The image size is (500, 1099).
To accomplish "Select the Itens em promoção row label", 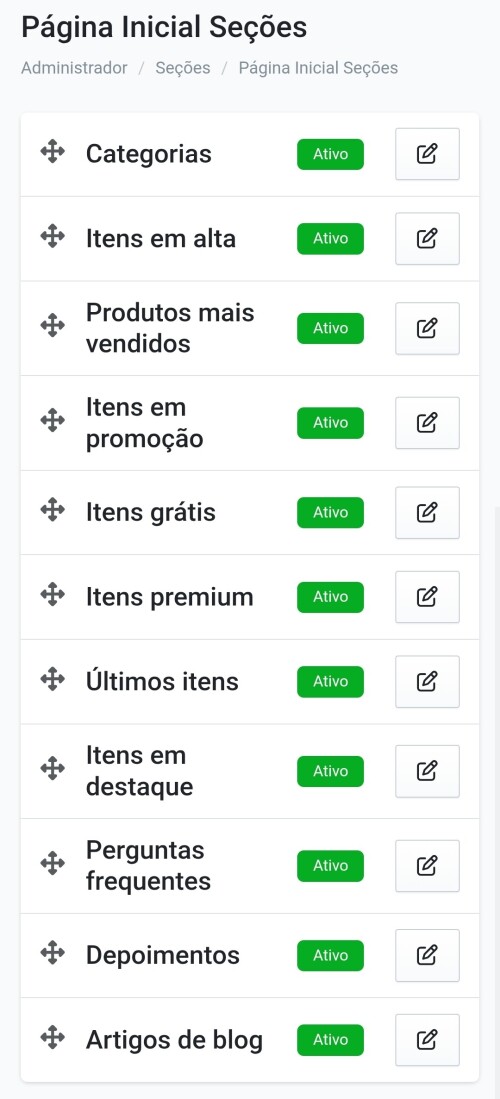I will click(144, 423).
